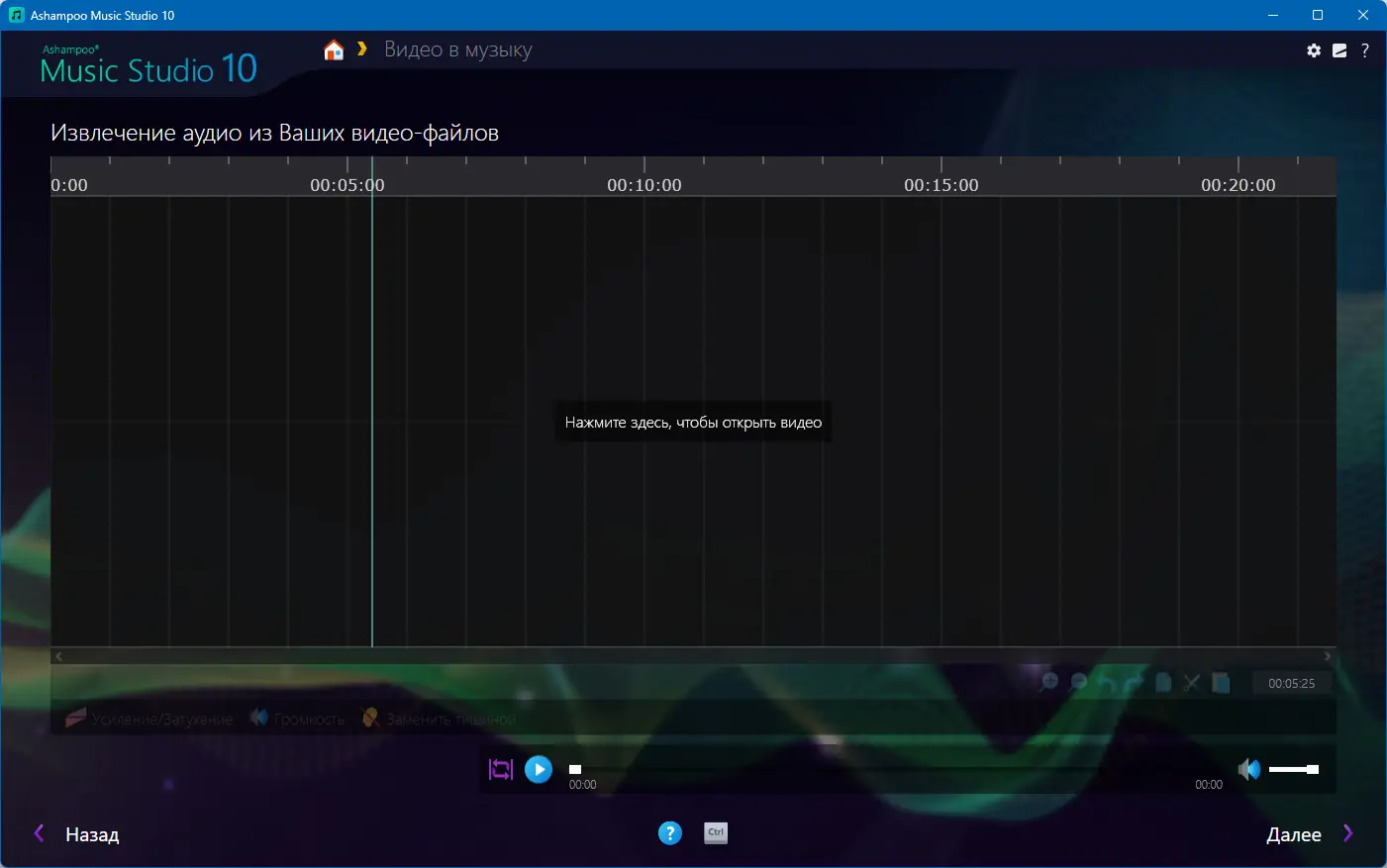The width and height of the screenshot is (1387, 868).
Task: Close the Ashampoo Music Studio window
Action: (x=1363, y=15)
